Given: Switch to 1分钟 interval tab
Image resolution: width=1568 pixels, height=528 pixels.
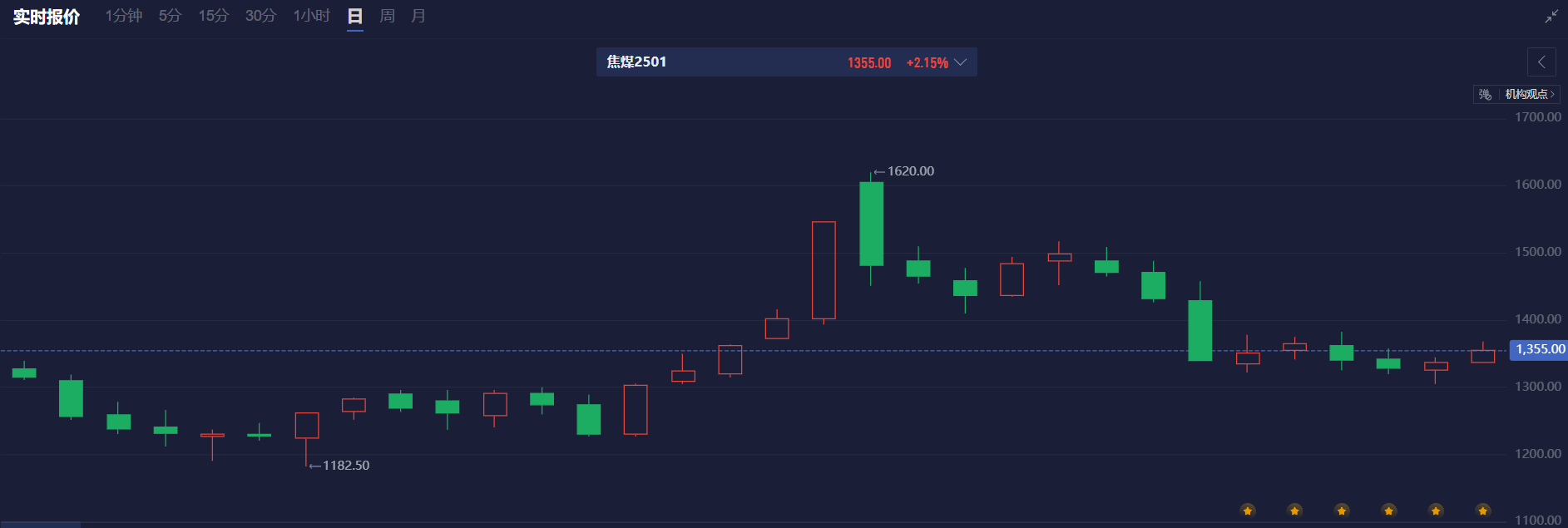Looking at the screenshot, I should click(x=123, y=16).
